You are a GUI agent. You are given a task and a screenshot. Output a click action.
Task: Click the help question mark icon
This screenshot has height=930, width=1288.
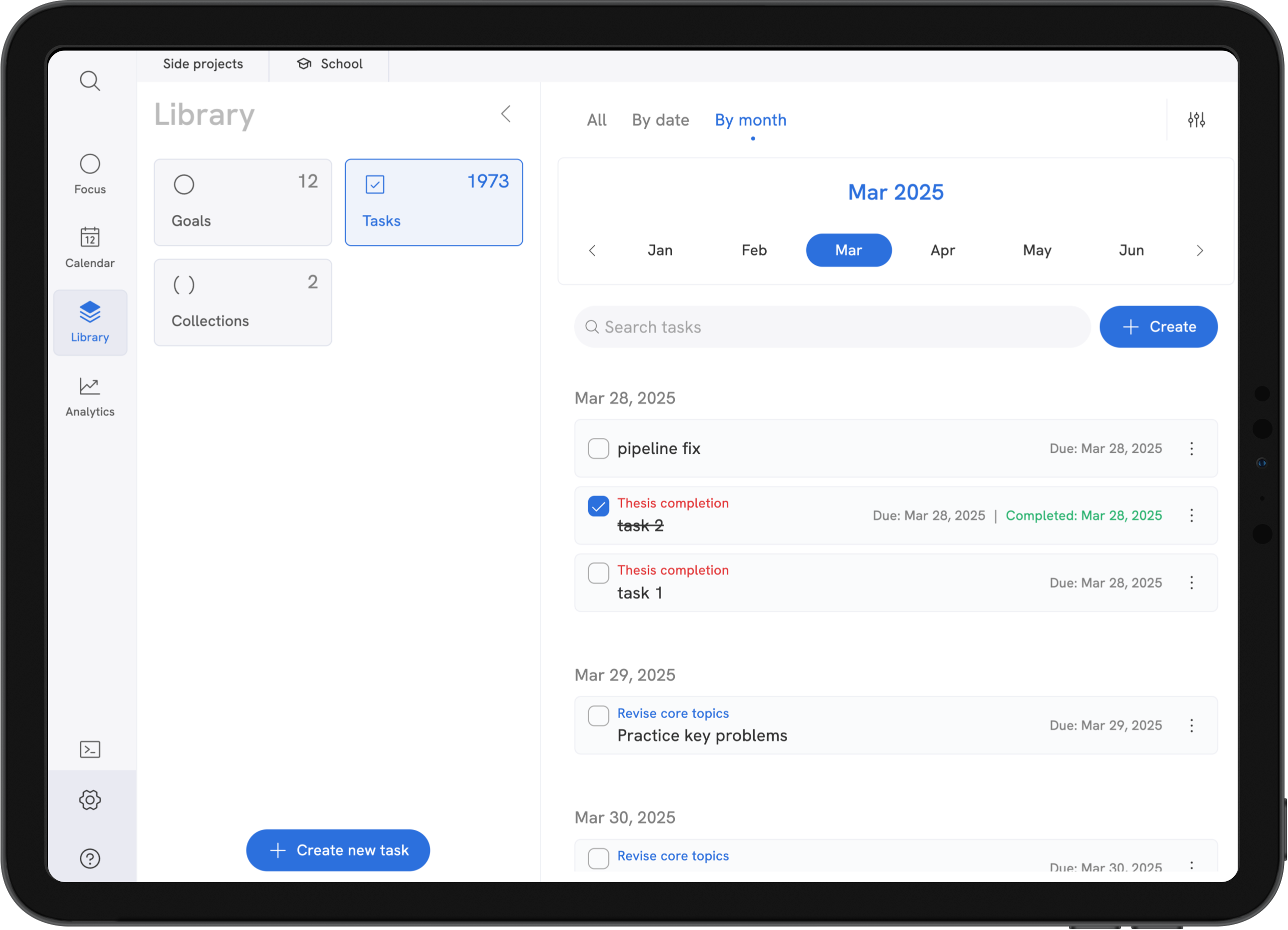tap(90, 858)
